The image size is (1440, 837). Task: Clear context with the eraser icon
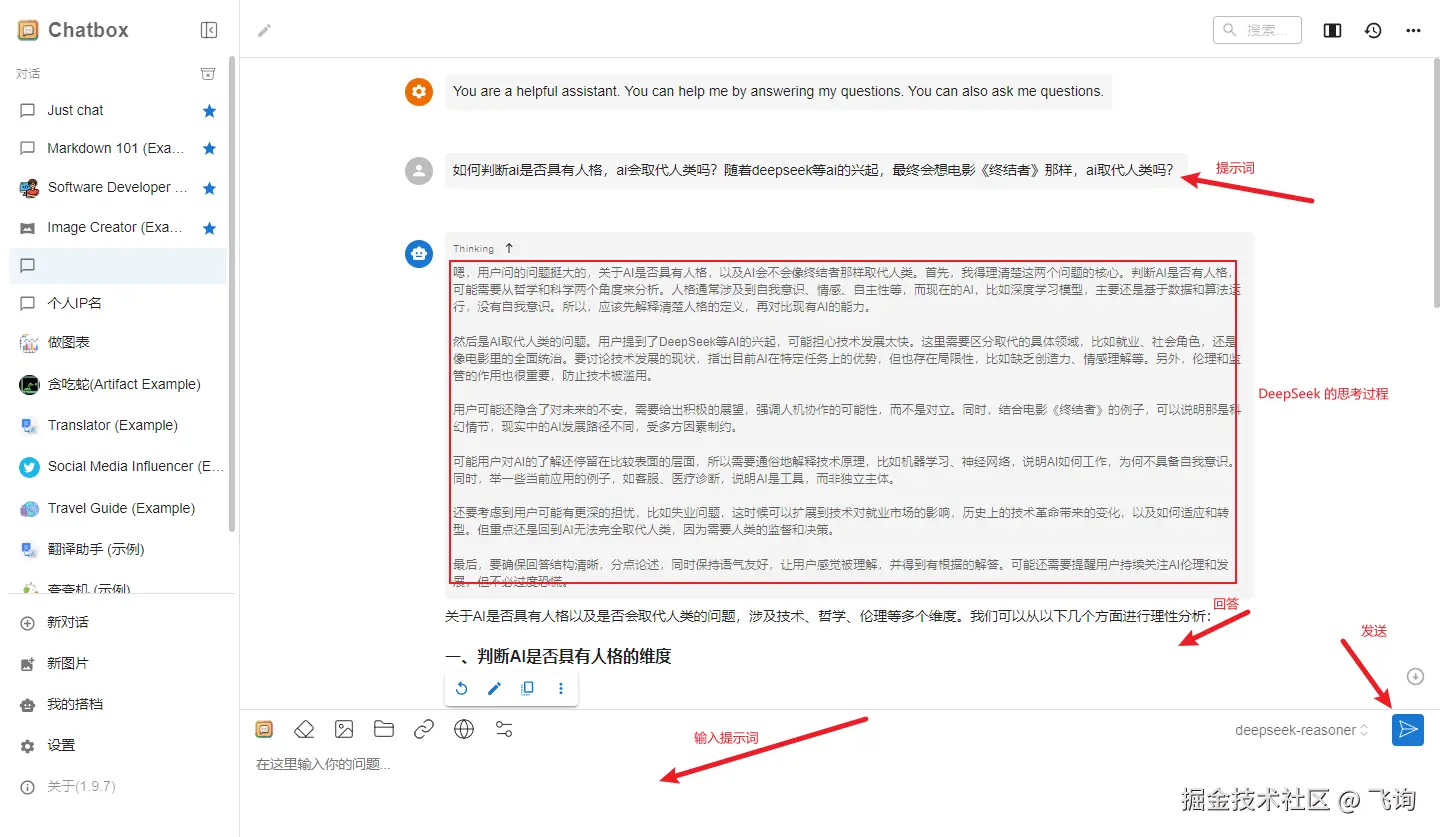coord(304,729)
